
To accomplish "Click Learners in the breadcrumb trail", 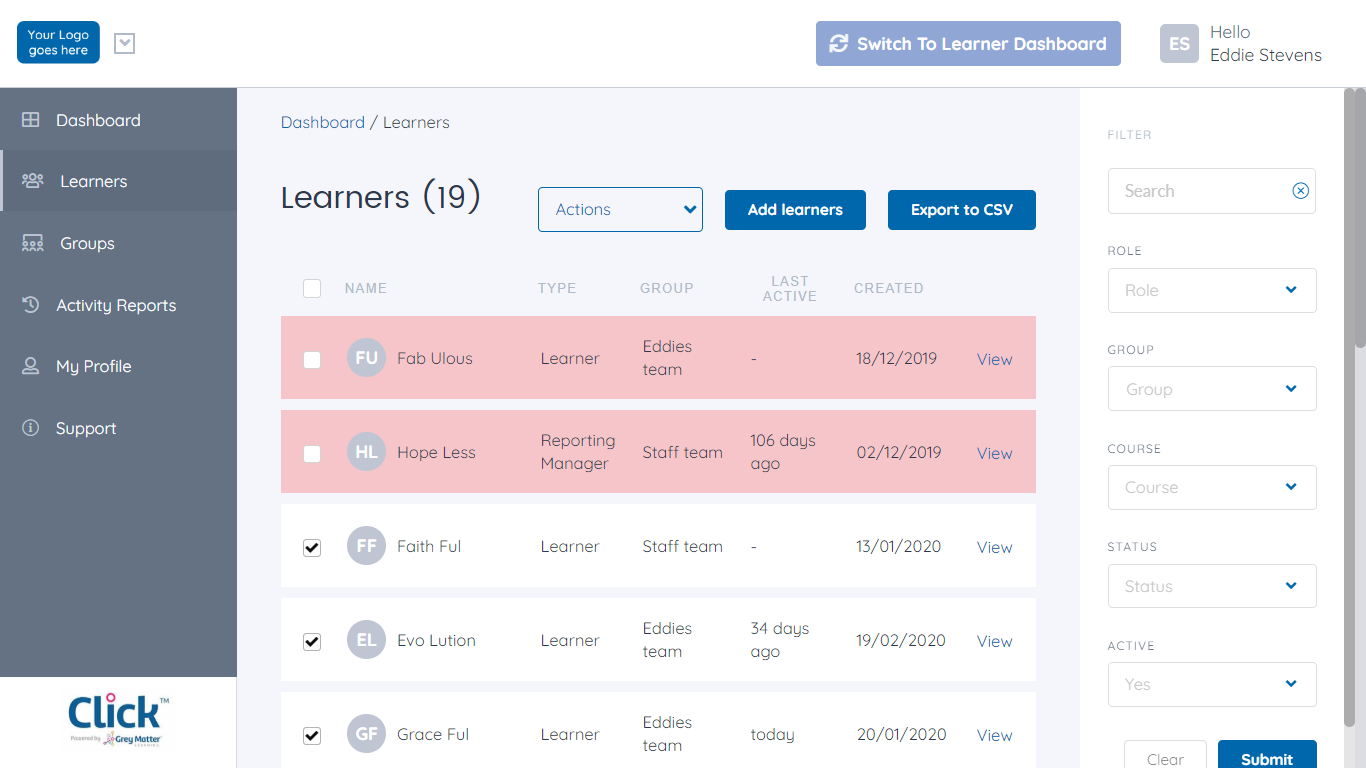I will tap(416, 122).
